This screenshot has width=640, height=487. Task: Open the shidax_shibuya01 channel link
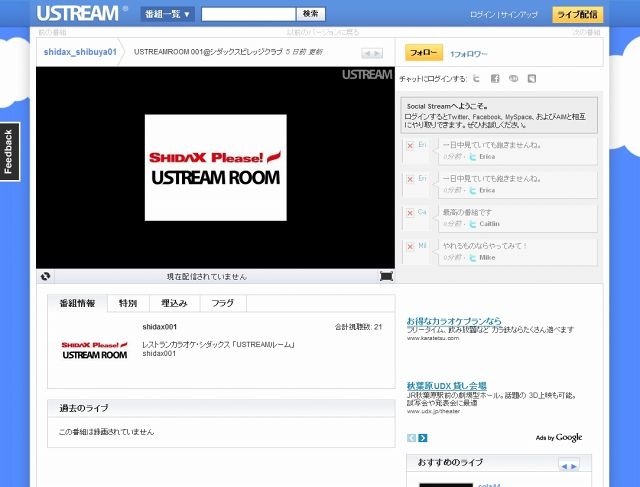[80, 52]
